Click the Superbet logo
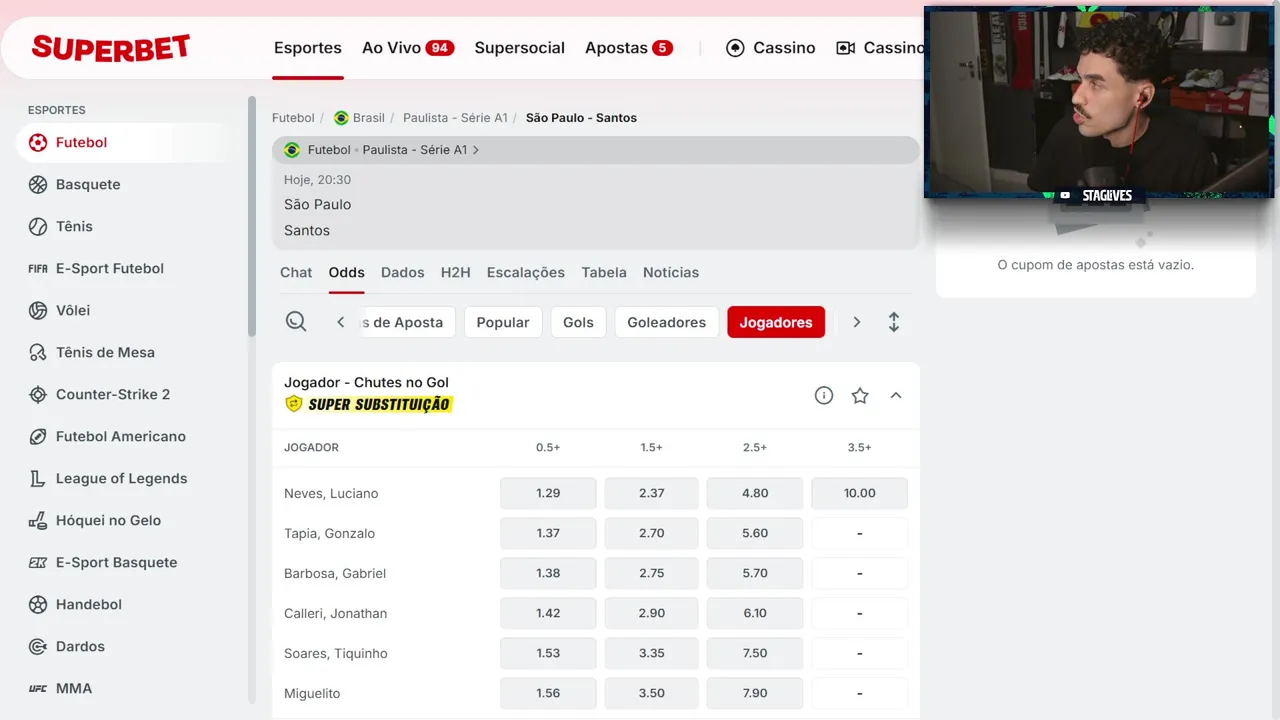1280x720 pixels. (110, 47)
